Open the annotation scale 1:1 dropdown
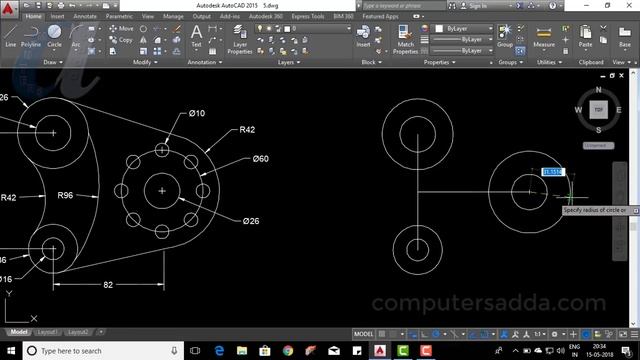The width and height of the screenshot is (640, 360). (x=540, y=334)
